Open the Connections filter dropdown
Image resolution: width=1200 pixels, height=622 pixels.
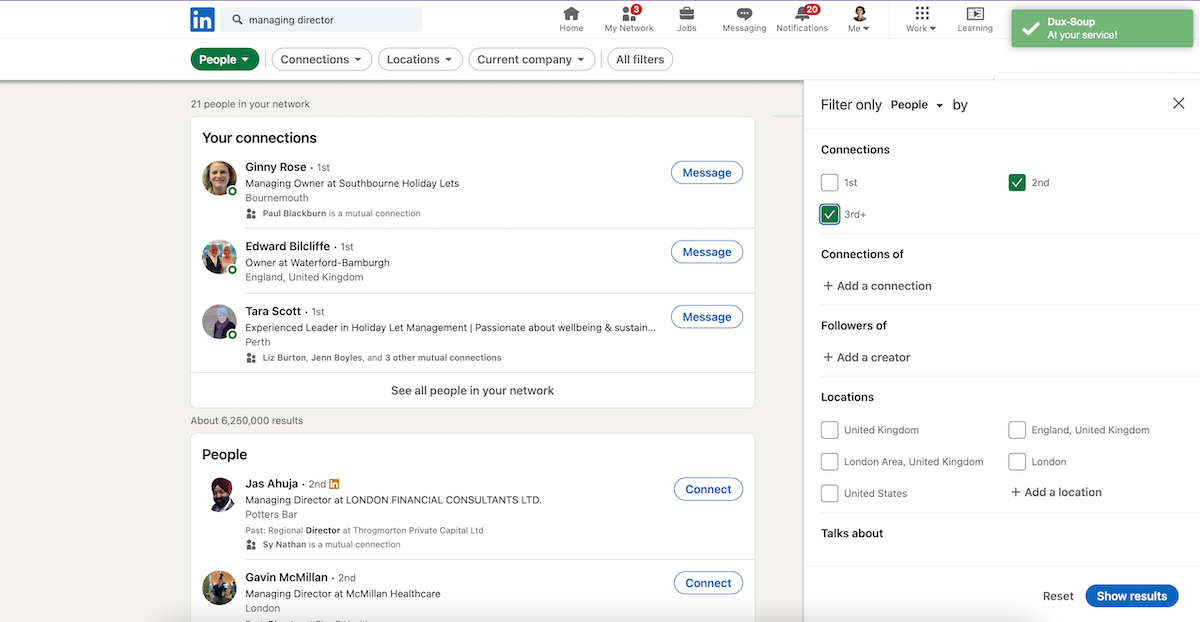321,59
